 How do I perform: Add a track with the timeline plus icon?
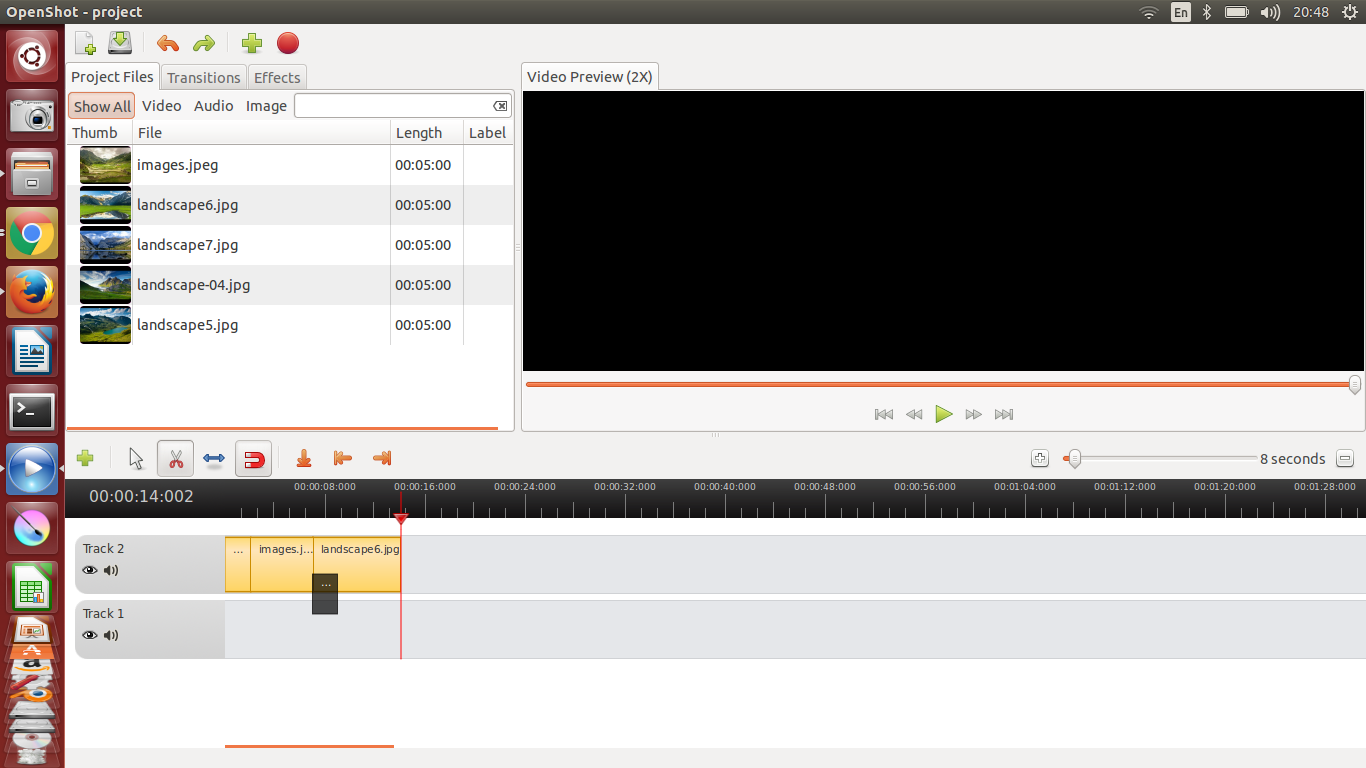85,458
